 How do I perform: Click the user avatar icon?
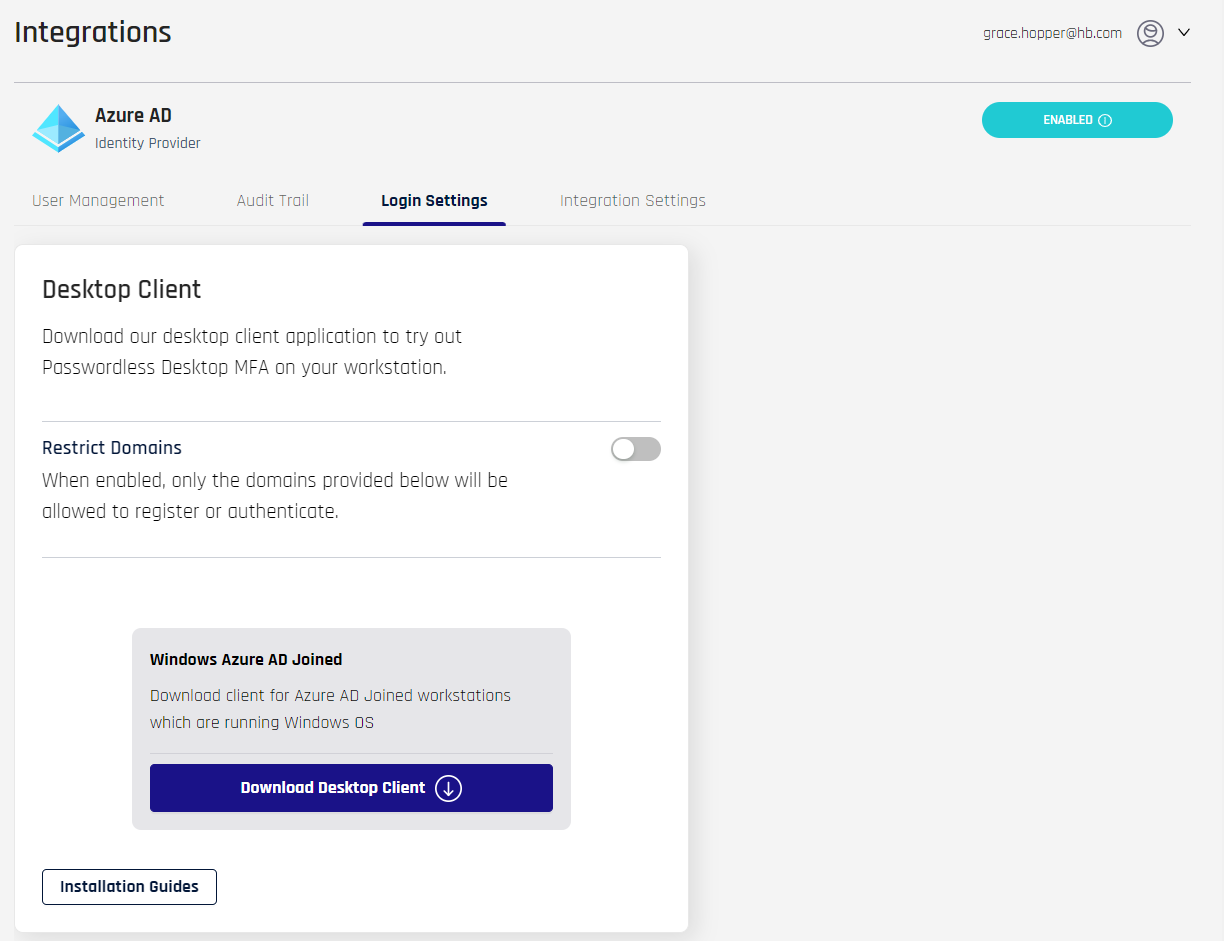[x=1150, y=33]
